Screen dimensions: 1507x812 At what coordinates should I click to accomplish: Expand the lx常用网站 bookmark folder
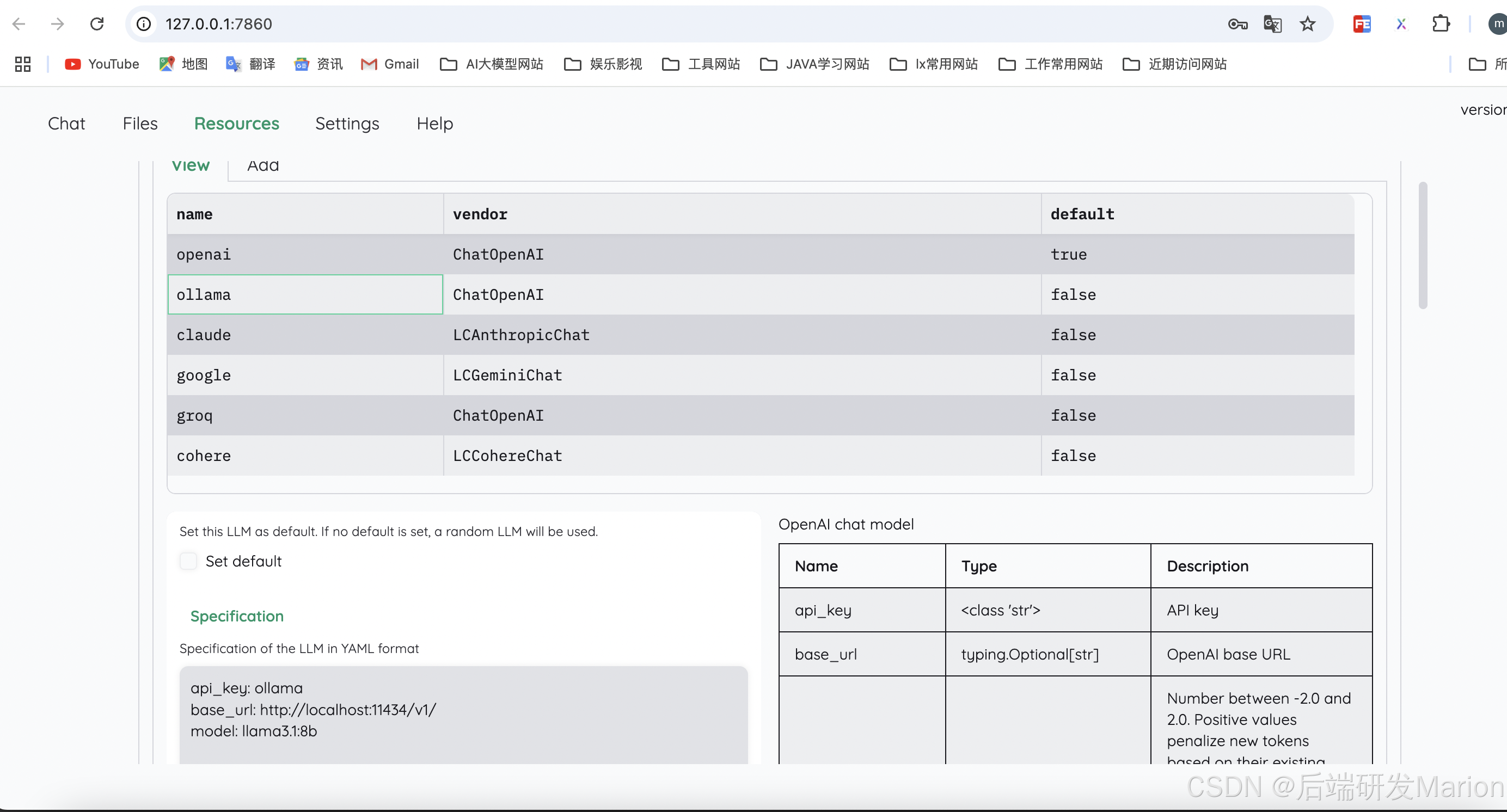point(934,64)
